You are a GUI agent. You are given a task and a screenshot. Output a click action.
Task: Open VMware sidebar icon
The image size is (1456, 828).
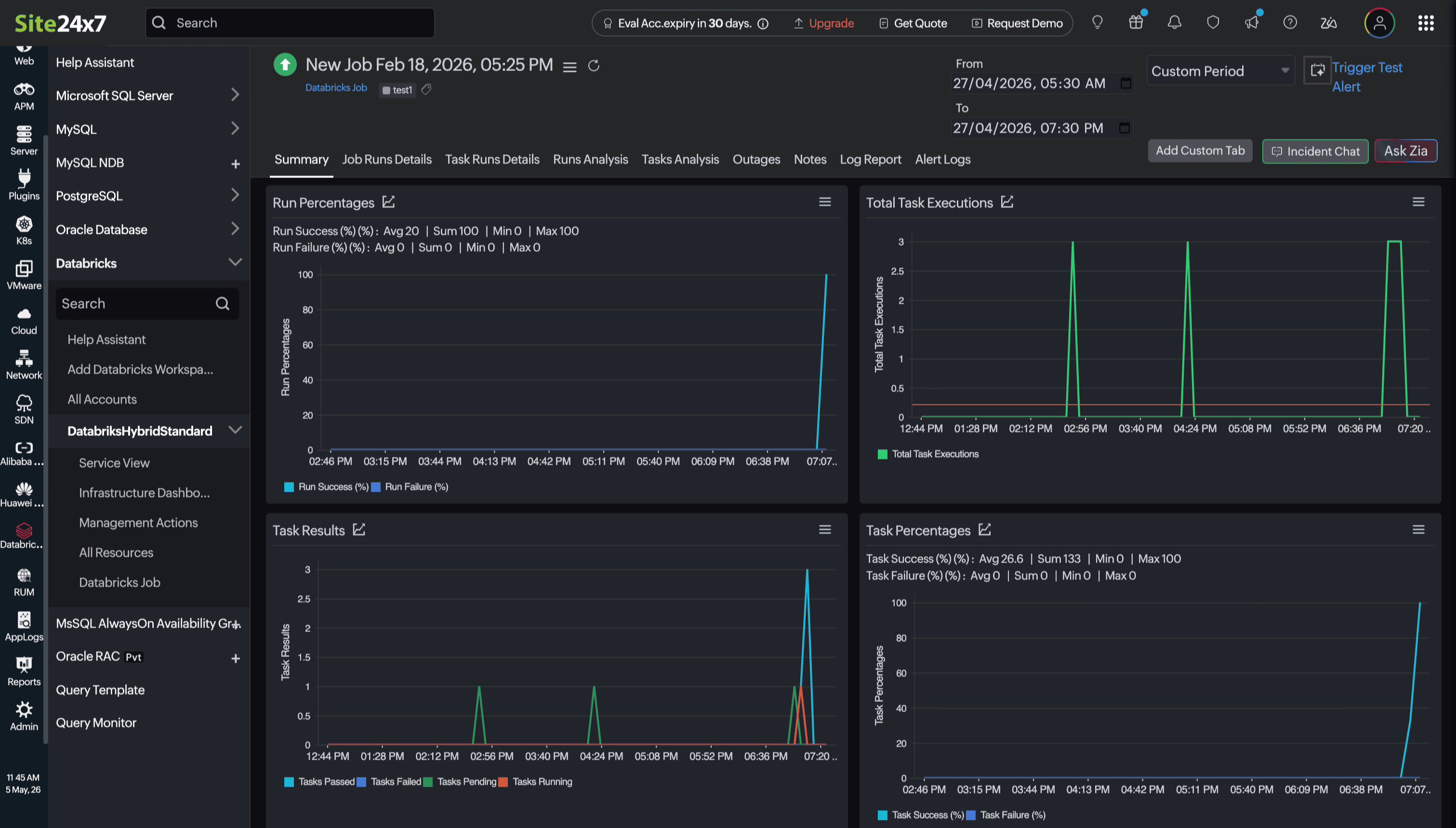(x=24, y=275)
